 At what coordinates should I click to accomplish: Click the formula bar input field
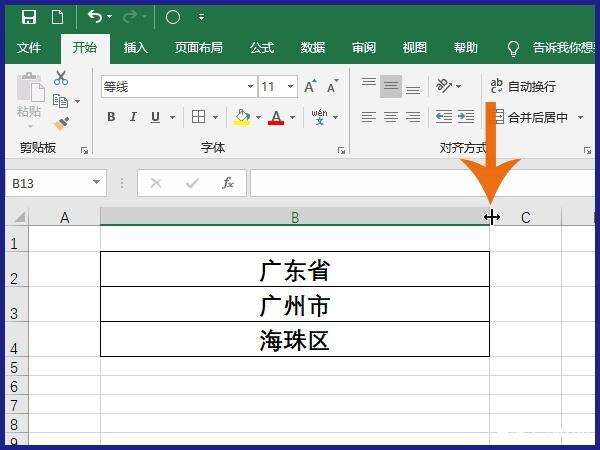[422, 183]
